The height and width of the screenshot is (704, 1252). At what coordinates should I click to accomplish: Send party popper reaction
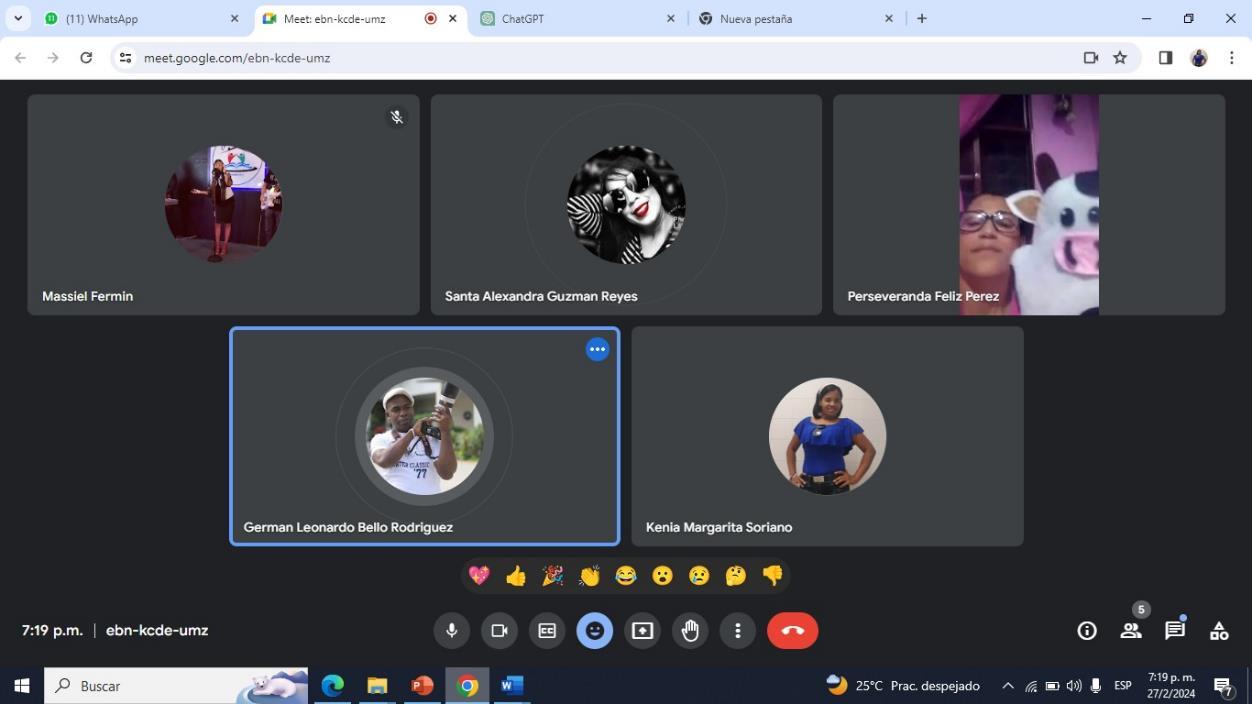tap(553, 576)
